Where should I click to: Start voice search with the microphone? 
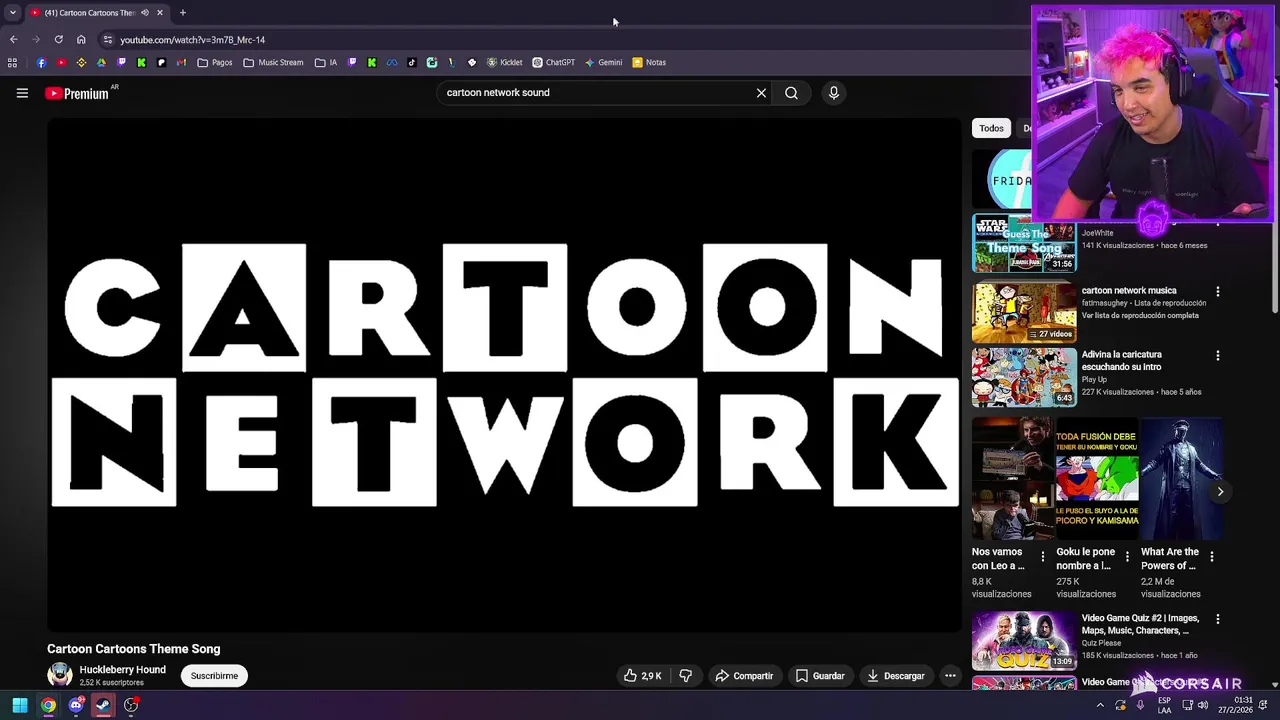click(834, 93)
